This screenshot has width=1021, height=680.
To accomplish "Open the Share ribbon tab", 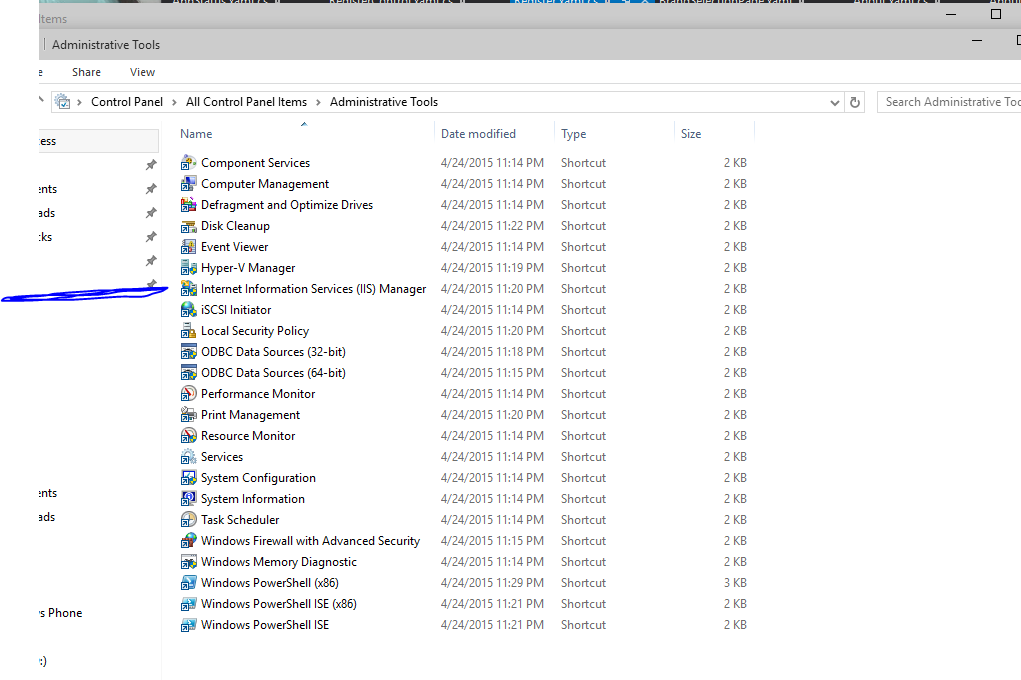I will [87, 72].
